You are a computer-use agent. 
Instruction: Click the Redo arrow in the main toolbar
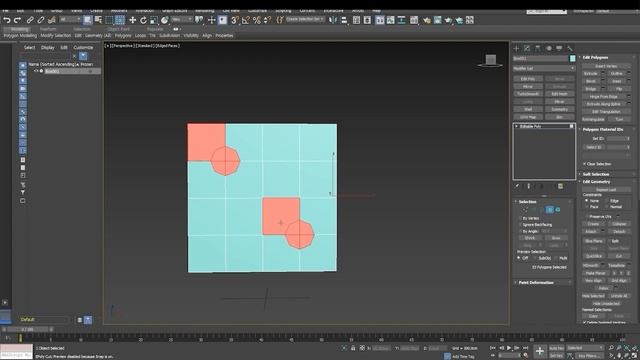click(x=18, y=20)
